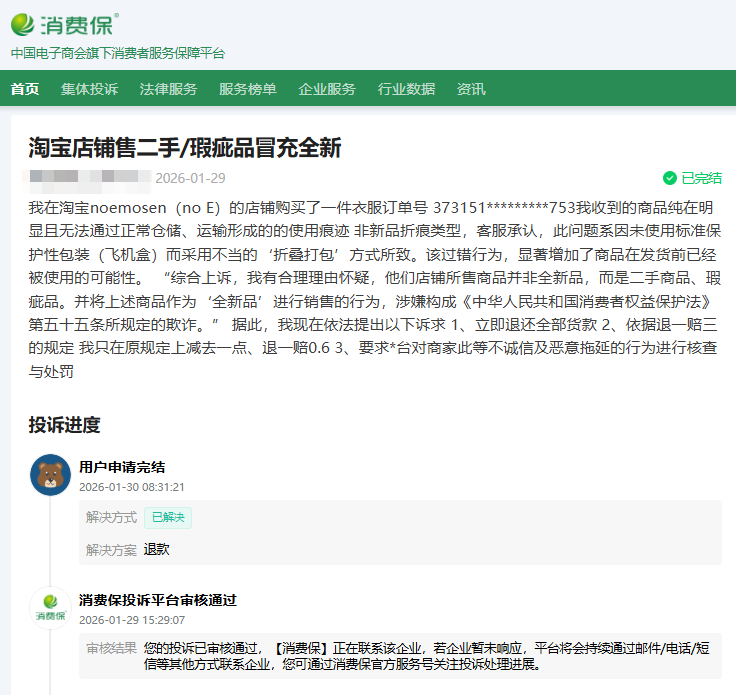Click the bear user avatar icon
This screenshot has width=736, height=695.
point(50,474)
